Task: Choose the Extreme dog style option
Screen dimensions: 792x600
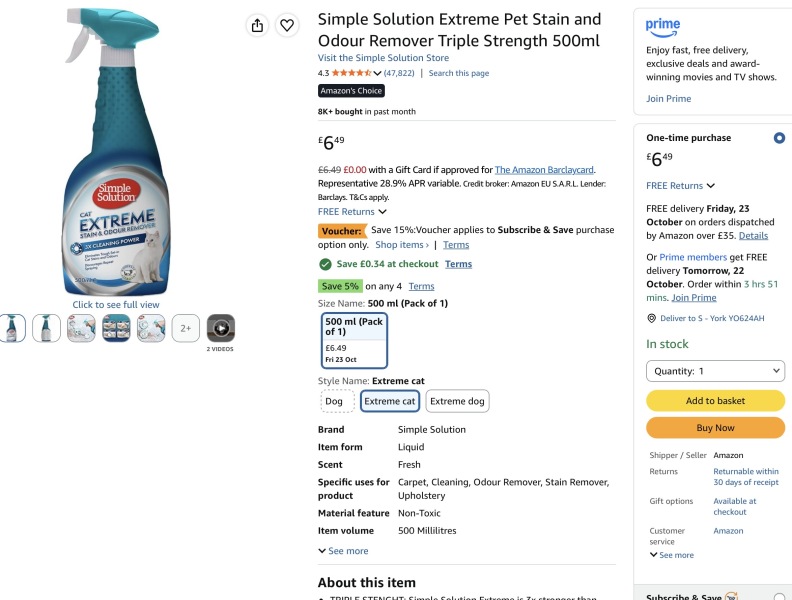Action: point(457,401)
